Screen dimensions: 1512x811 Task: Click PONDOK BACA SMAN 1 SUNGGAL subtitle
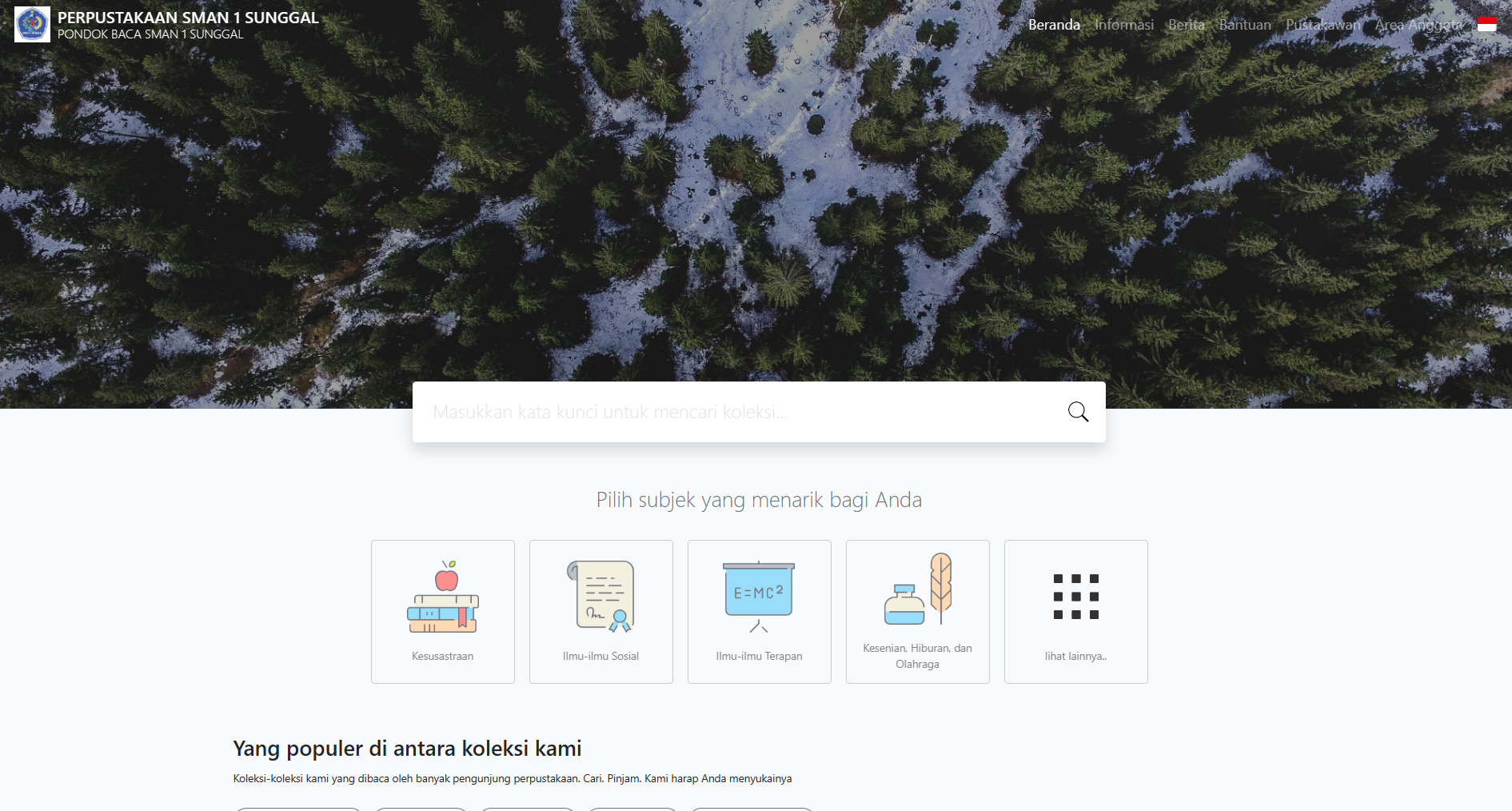[150, 34]
